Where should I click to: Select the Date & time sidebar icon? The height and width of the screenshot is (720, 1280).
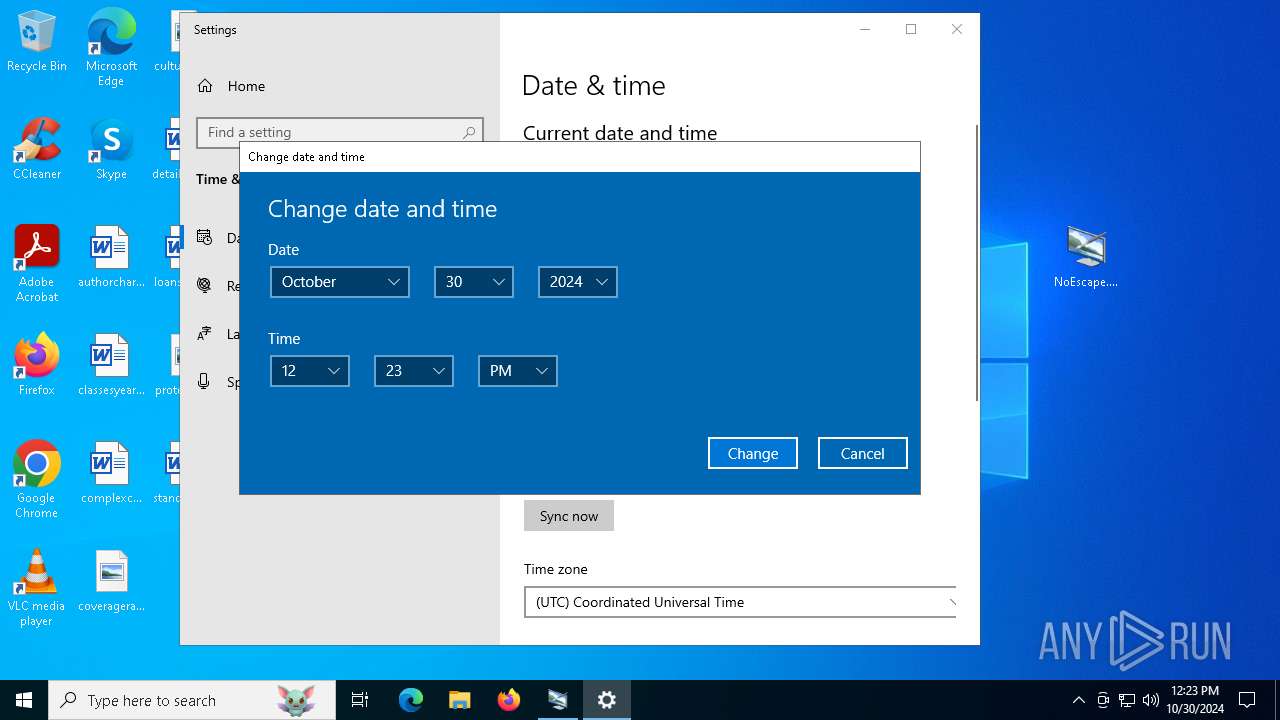coord(204,237)
